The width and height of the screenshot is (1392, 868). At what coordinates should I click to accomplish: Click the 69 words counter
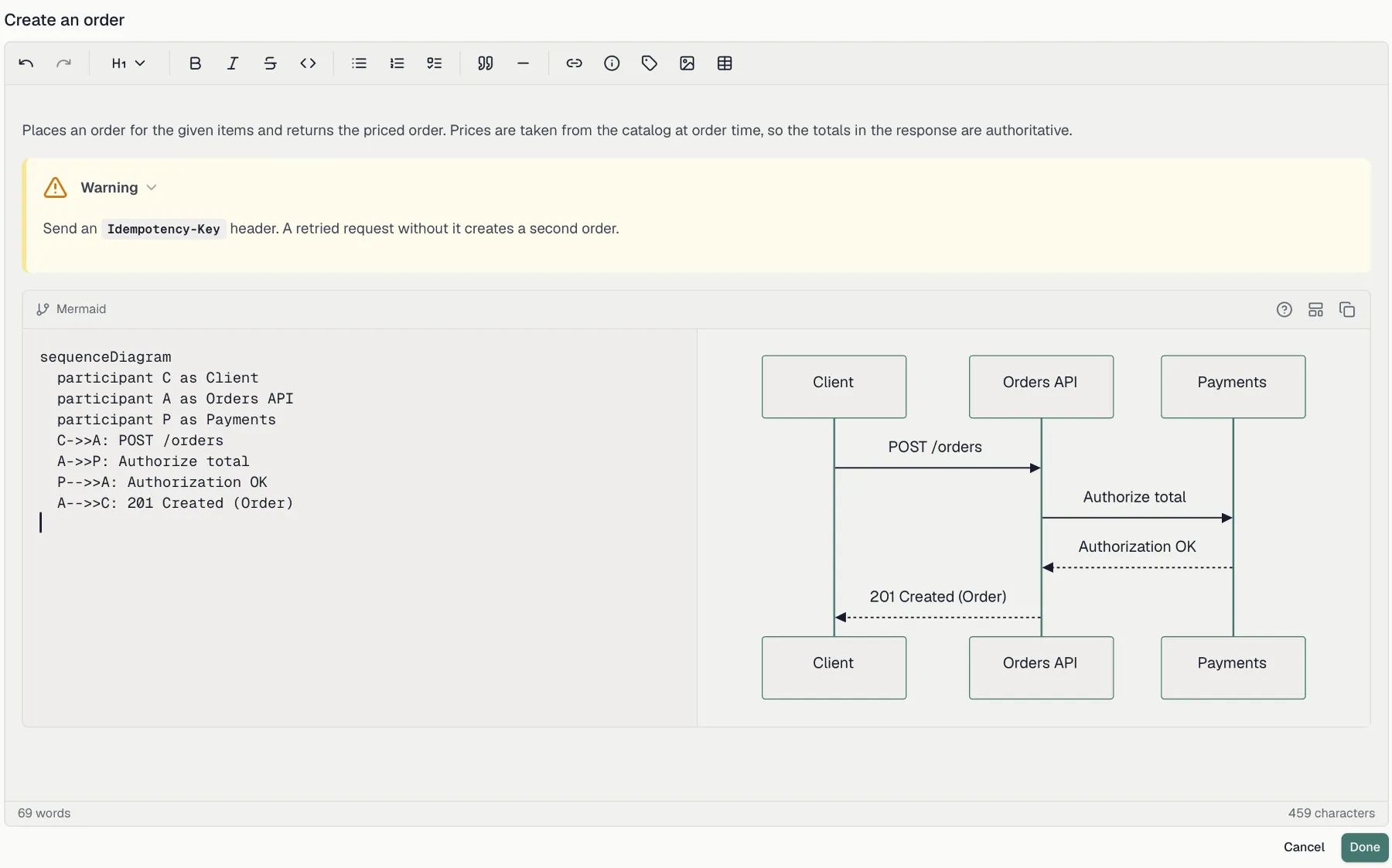point(44,813)
